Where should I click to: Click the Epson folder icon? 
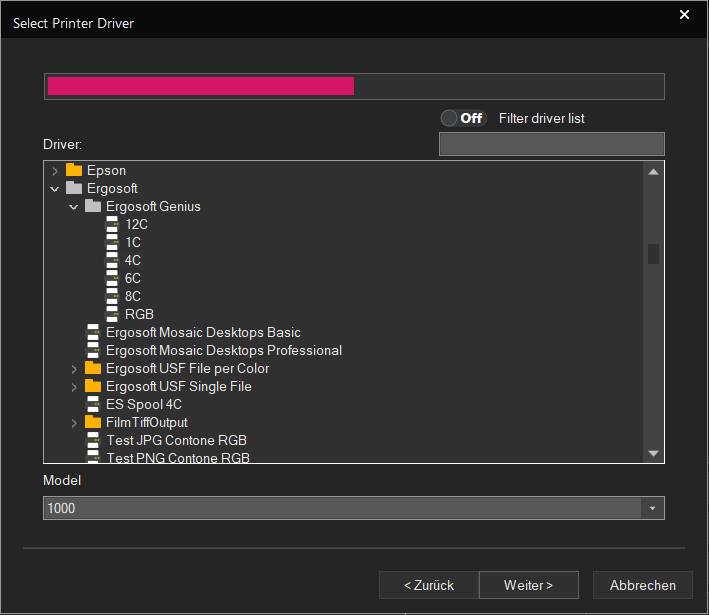74,170
